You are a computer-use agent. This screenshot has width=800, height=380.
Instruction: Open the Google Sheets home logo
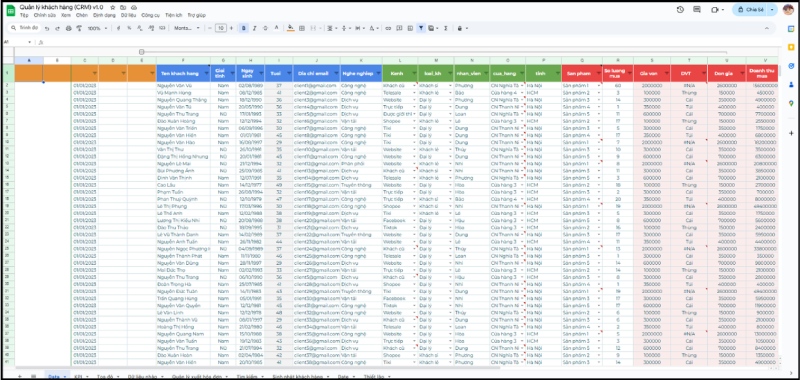pyautogui.click(x=10, y=10)
